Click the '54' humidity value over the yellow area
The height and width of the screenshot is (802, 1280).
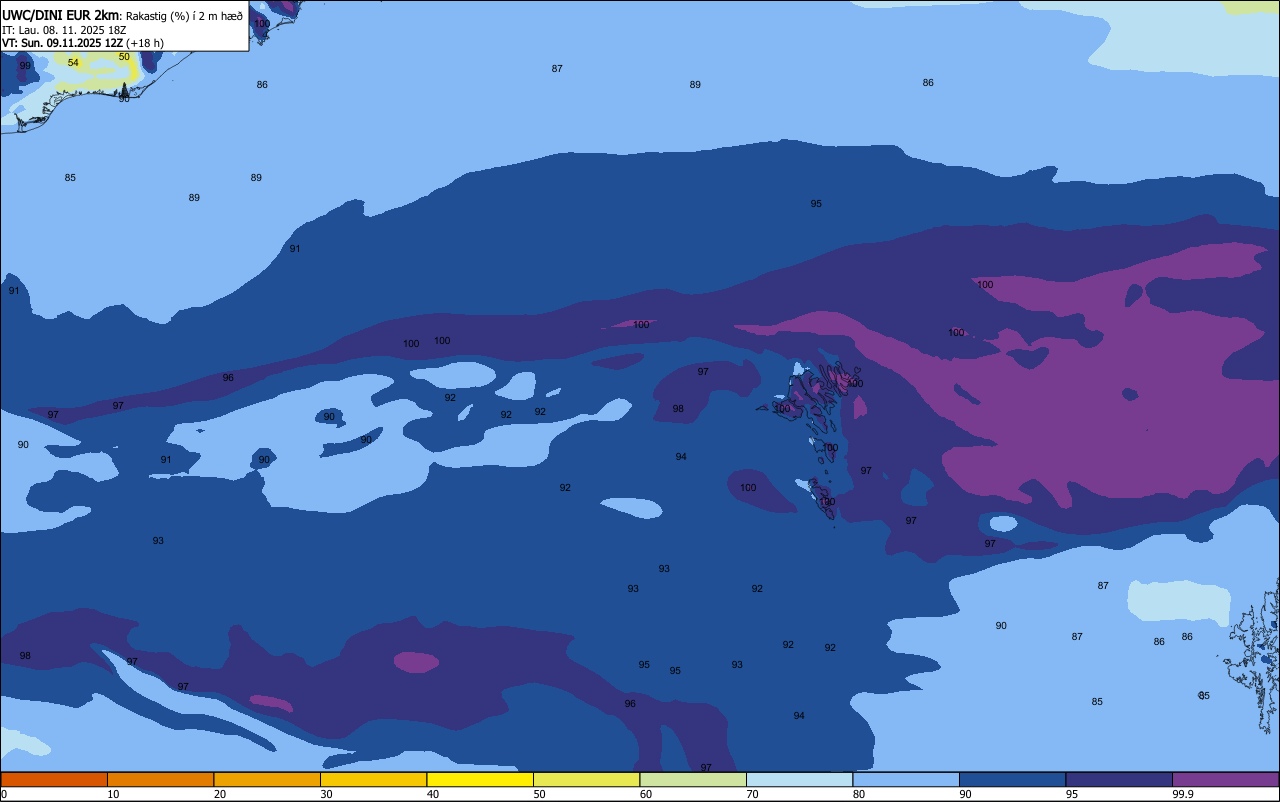[73, 63]
